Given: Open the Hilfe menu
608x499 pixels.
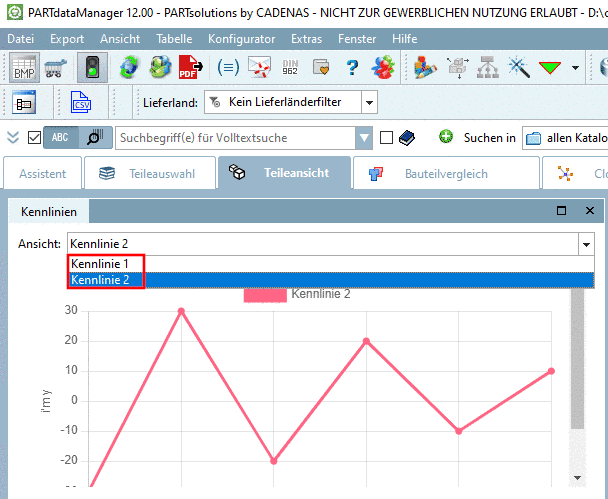Looking at the screenshot, I should pyautogui.click(x=404, y=39).
